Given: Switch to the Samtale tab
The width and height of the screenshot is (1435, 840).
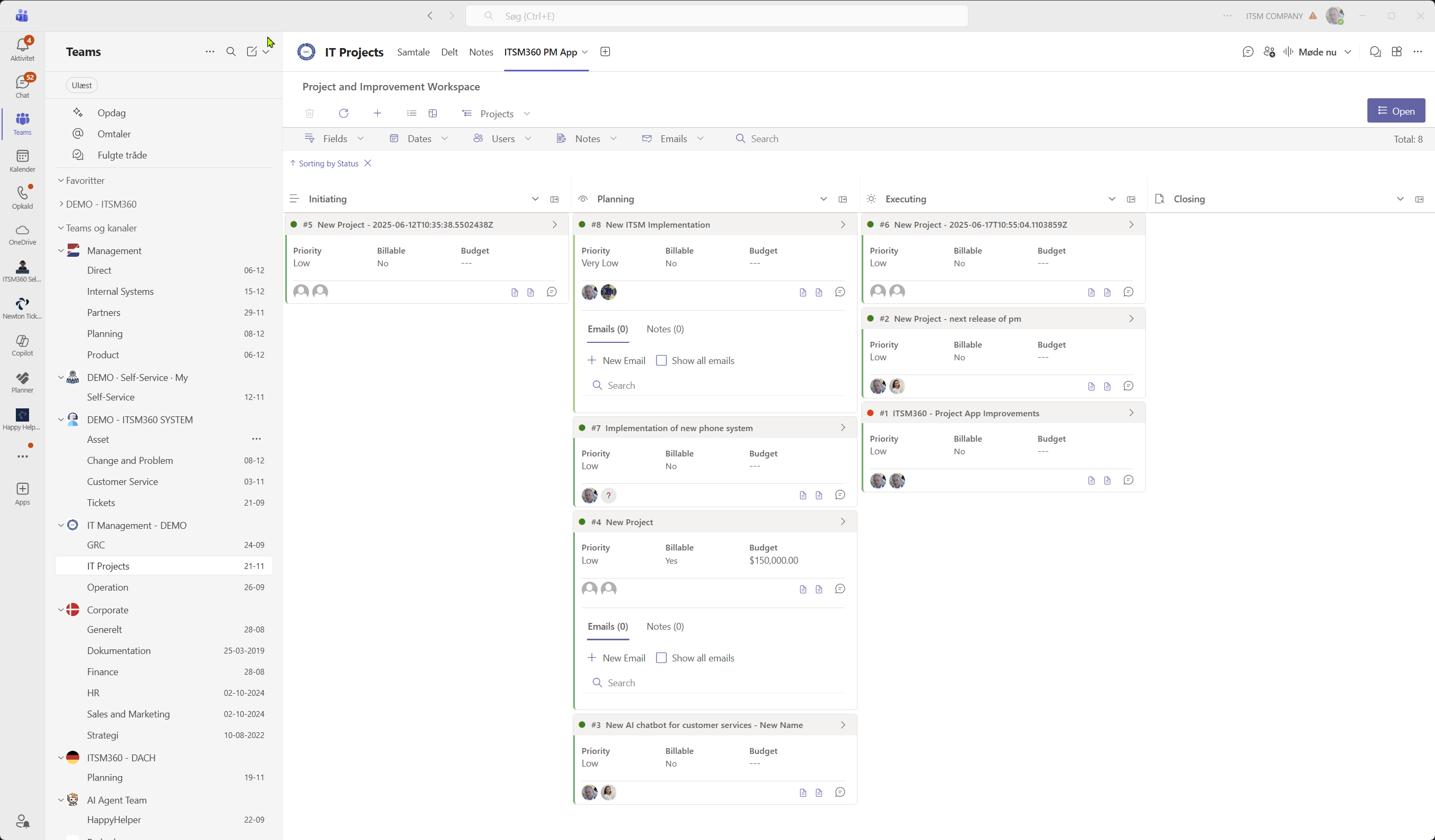Looking at the screenshot, I should tap(413, 52).
